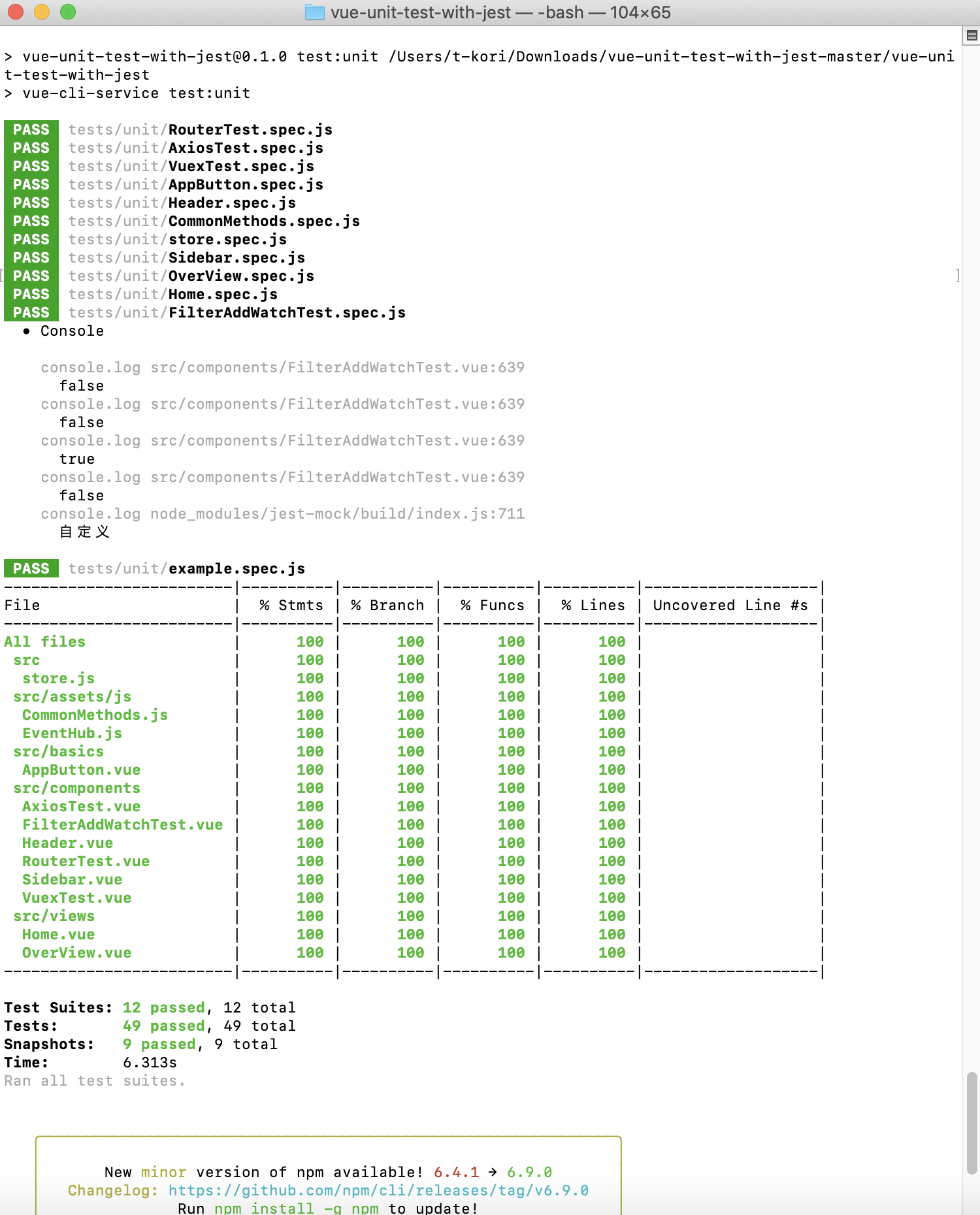Click the 'Uncovered Line #s' column header
The image size is (980, 1215).
point(730,605)
